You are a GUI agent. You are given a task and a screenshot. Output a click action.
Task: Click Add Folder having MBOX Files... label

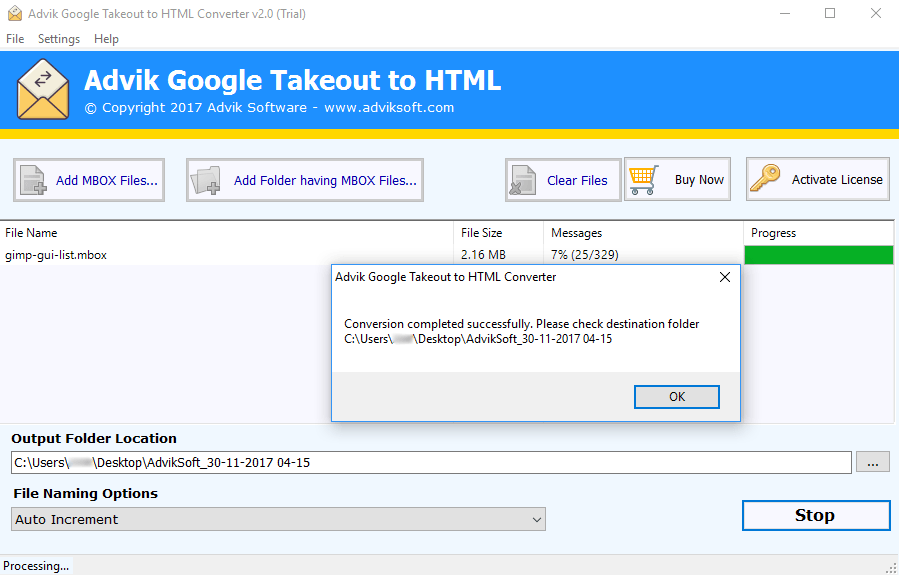pos(325,181)
